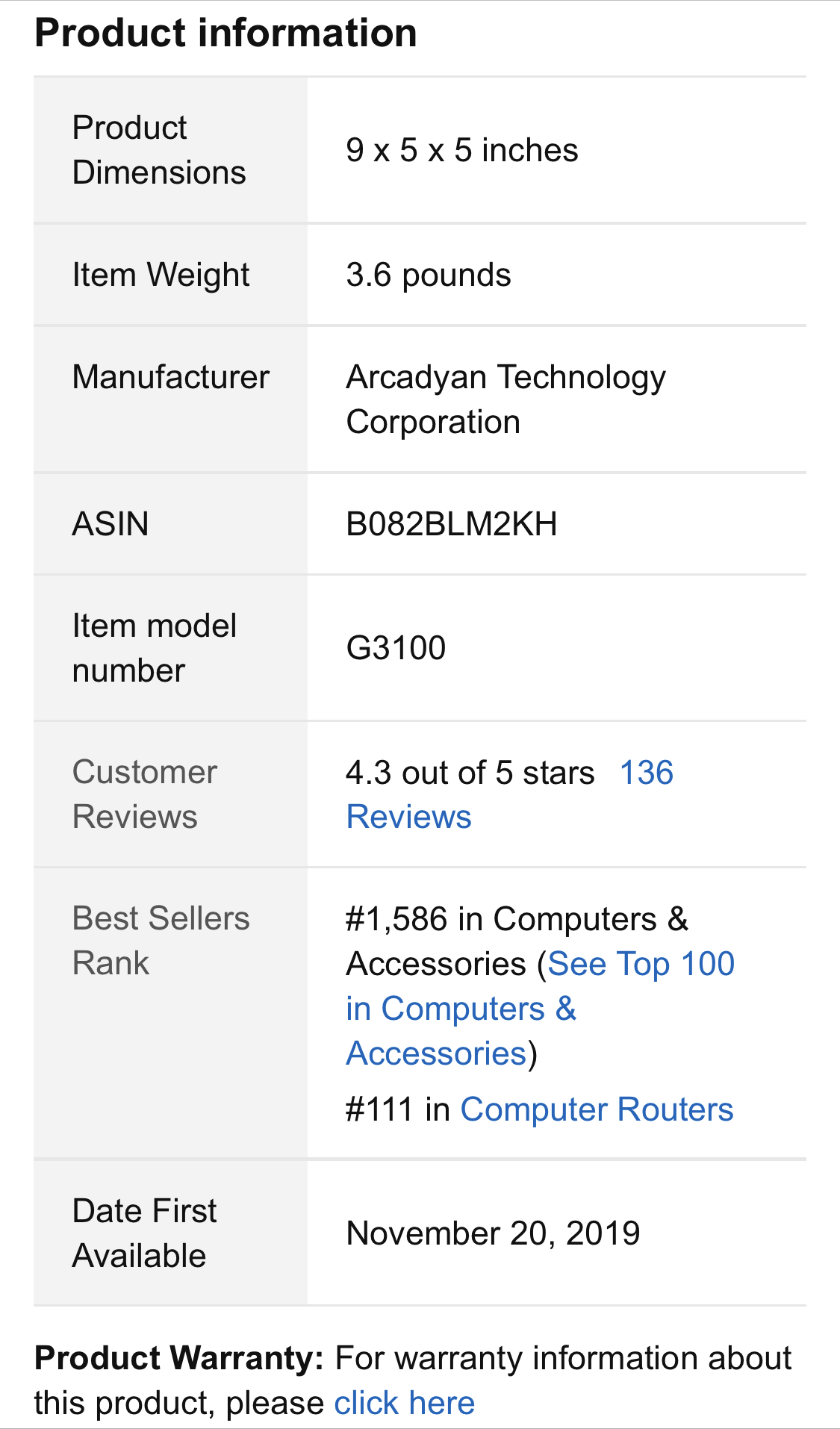The height and width of the screenshot is (1429, 840).
Task: Click the warranty 'click here' link
Action: (x=404, y=1404)
